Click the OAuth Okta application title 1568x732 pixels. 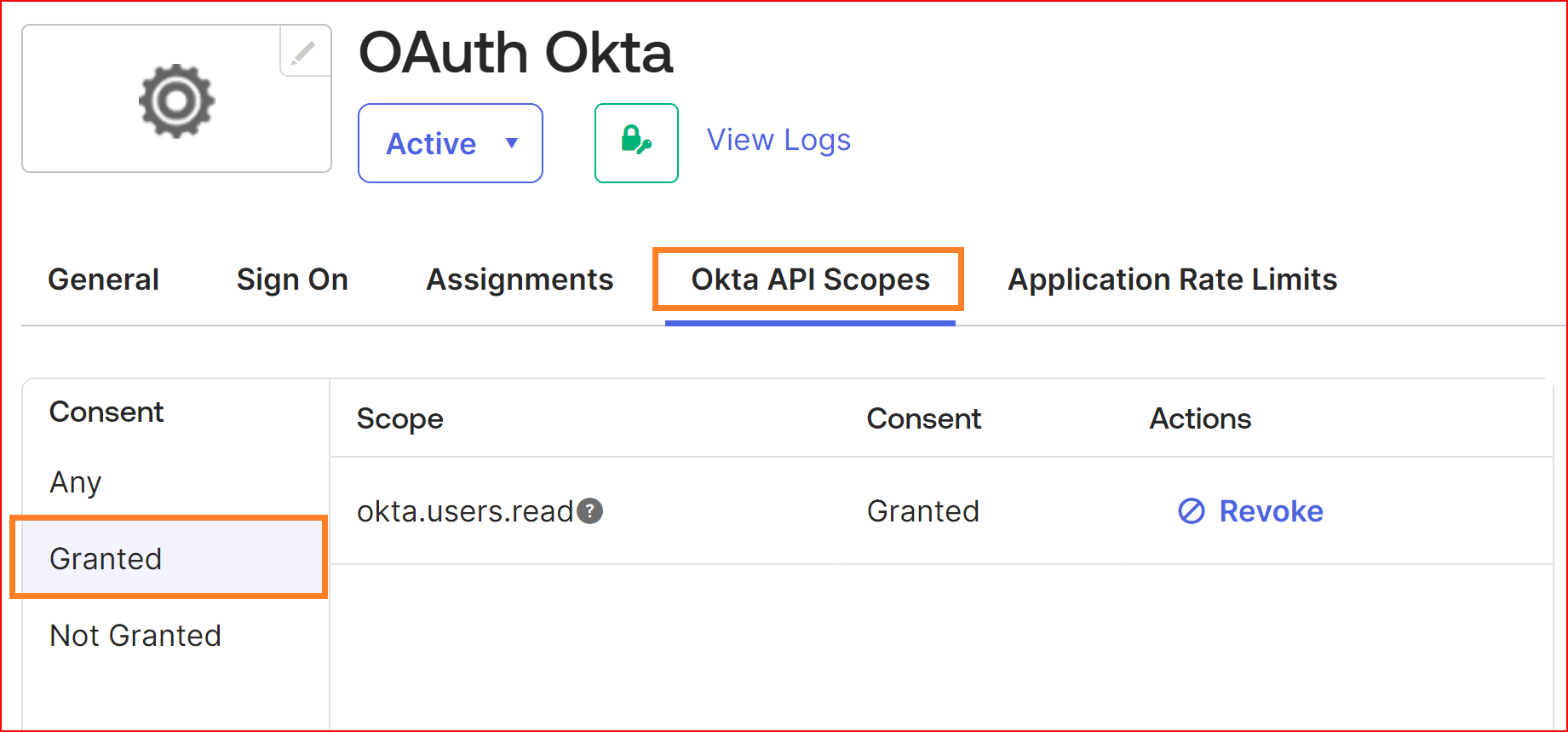[515, 53]
